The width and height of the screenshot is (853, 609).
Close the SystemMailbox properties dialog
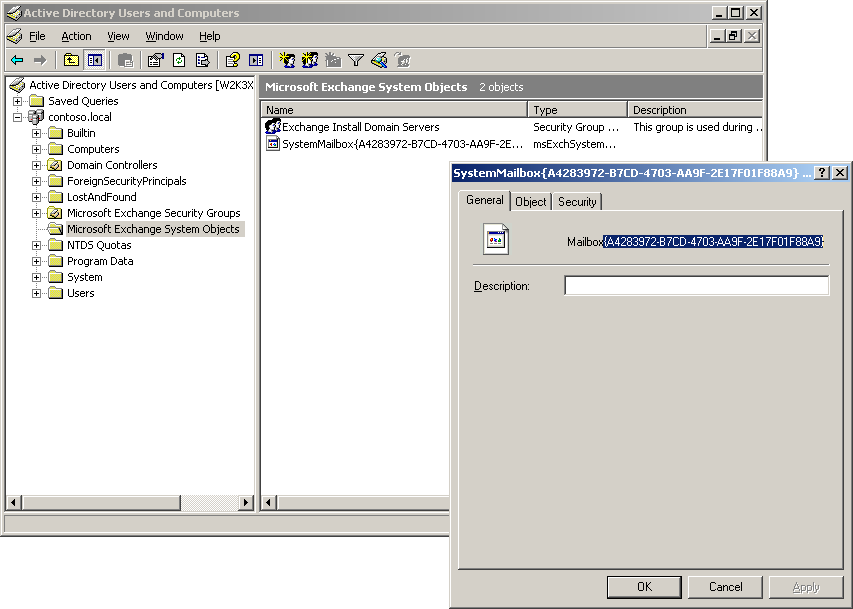(x=840, y=173)
